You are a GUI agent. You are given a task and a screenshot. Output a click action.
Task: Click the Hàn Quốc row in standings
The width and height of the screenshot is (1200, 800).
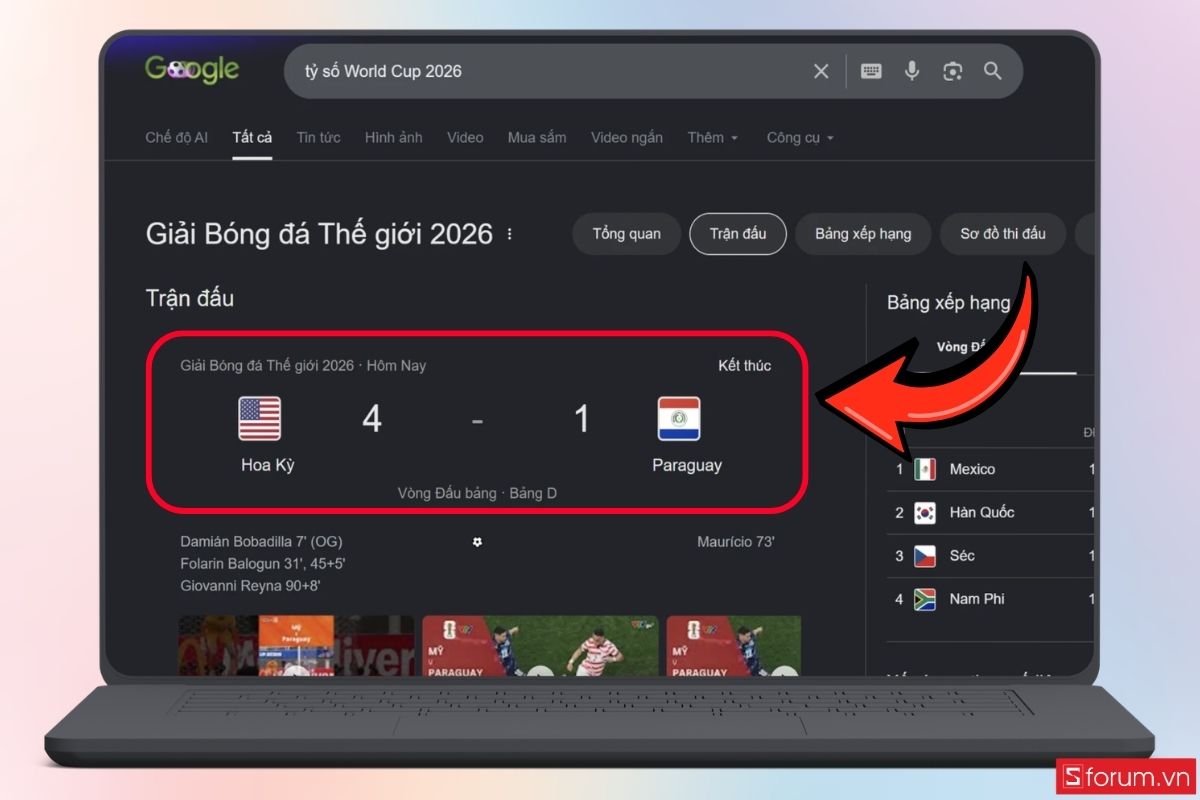(990, 512)
